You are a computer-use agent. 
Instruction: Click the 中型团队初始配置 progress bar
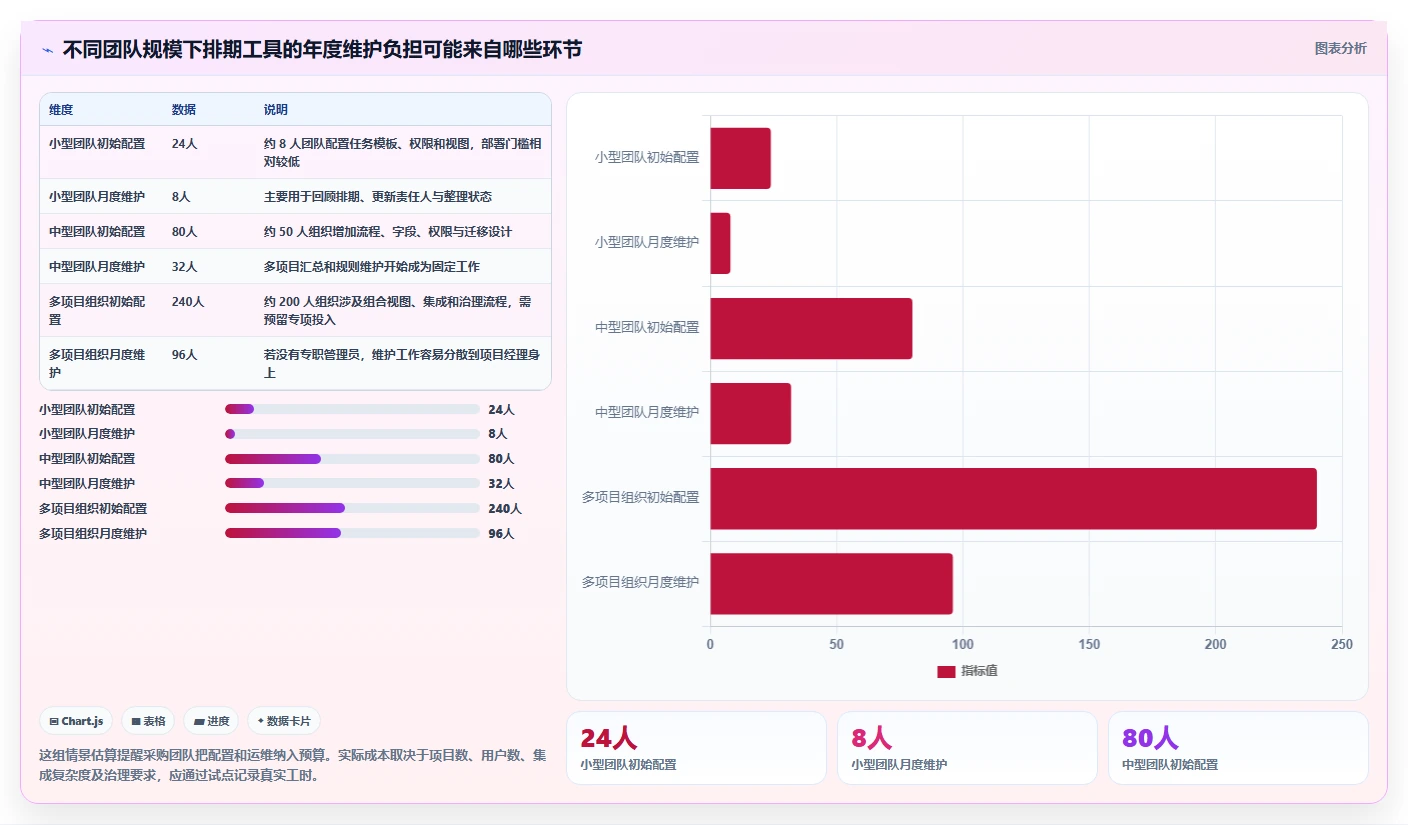352,459
